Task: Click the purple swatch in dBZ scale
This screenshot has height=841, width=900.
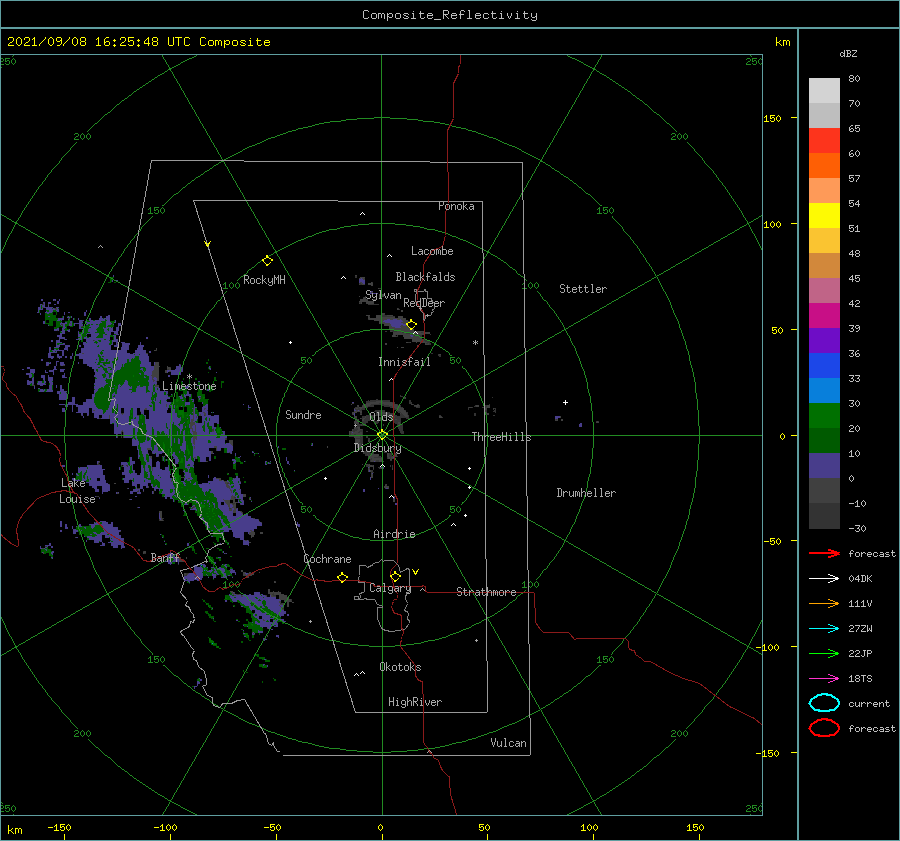Action: coord(824,340)
